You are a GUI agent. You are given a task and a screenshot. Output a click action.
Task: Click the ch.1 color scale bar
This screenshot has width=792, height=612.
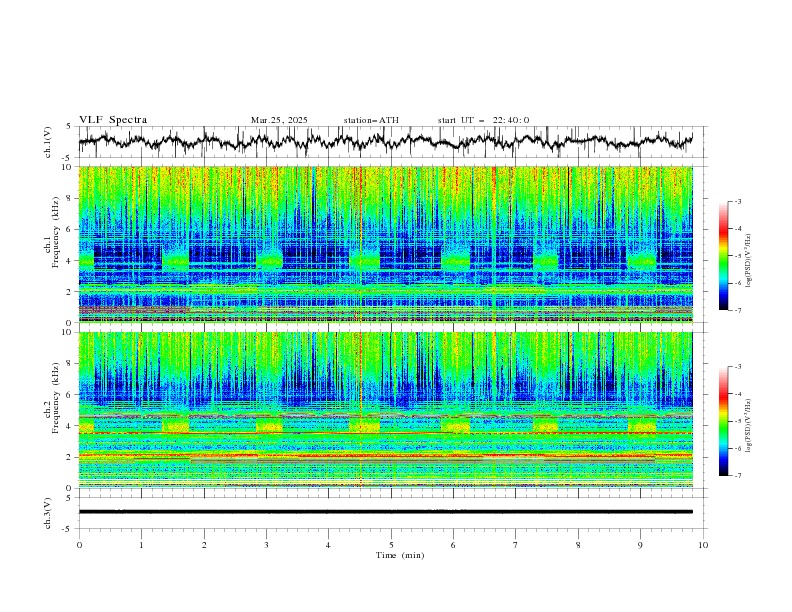(723, 255)
